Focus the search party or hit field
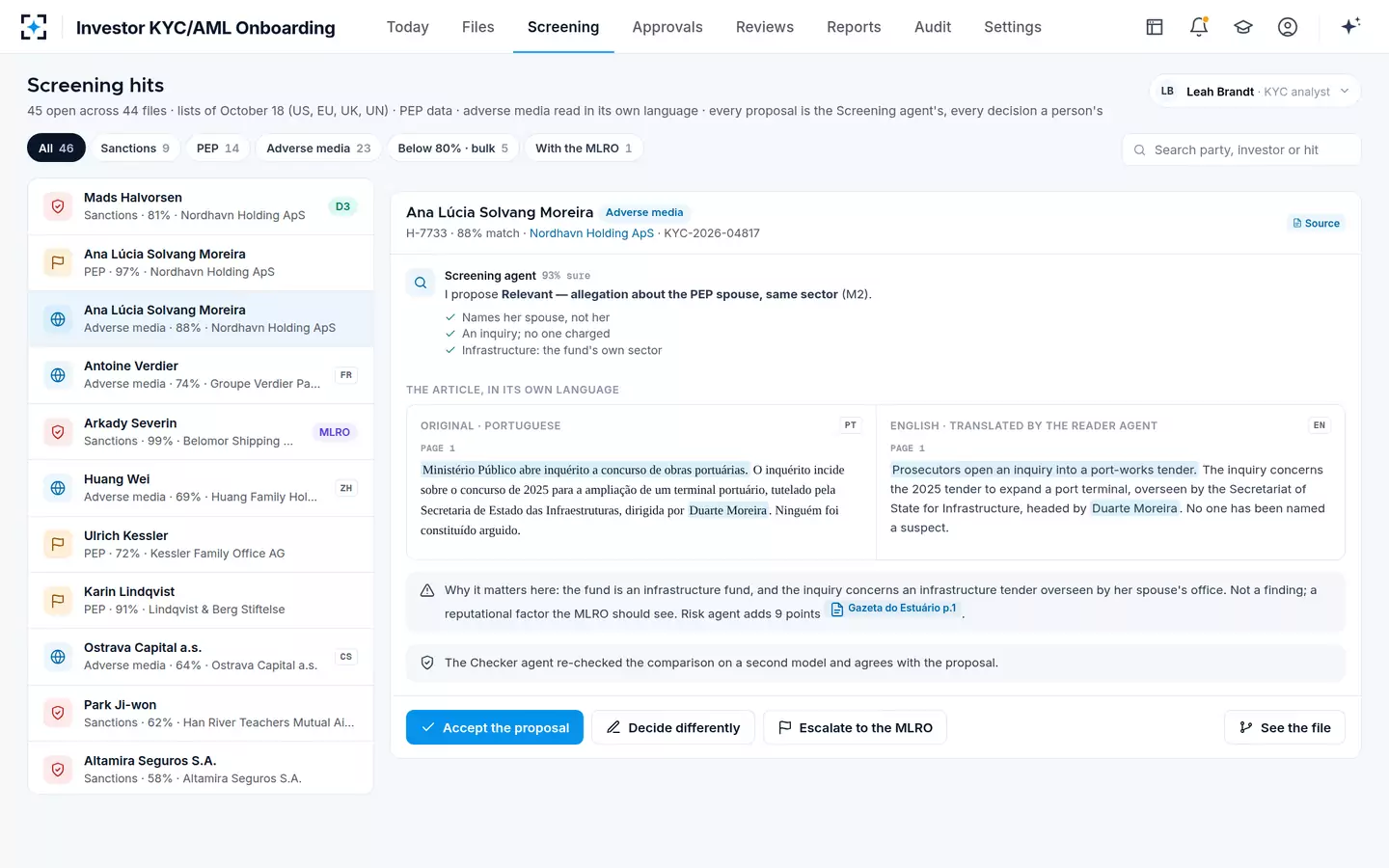The height and width of the screenshot is (868, 1389). point(1241,149)
